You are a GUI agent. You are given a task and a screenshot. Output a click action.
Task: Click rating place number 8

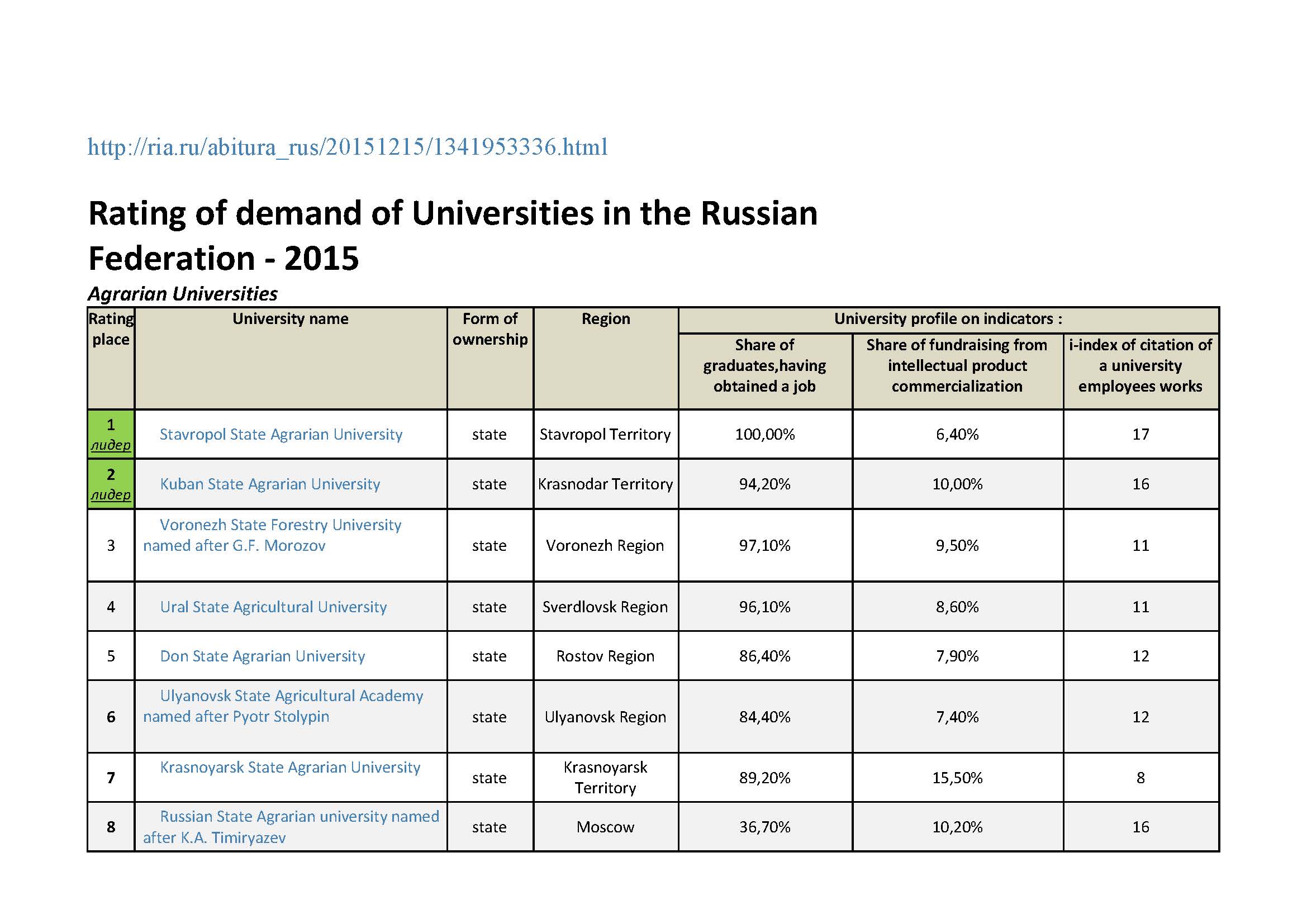coord(111,827)
